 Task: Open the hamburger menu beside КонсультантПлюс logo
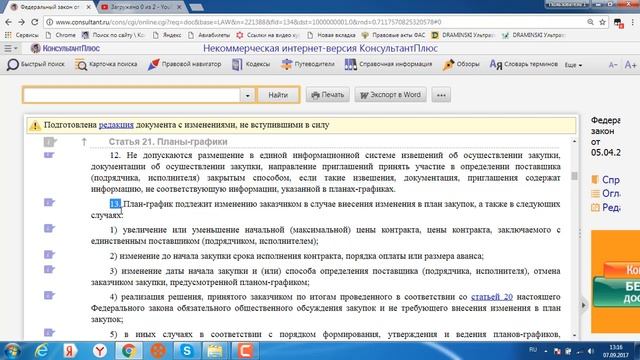click(11, 48)
